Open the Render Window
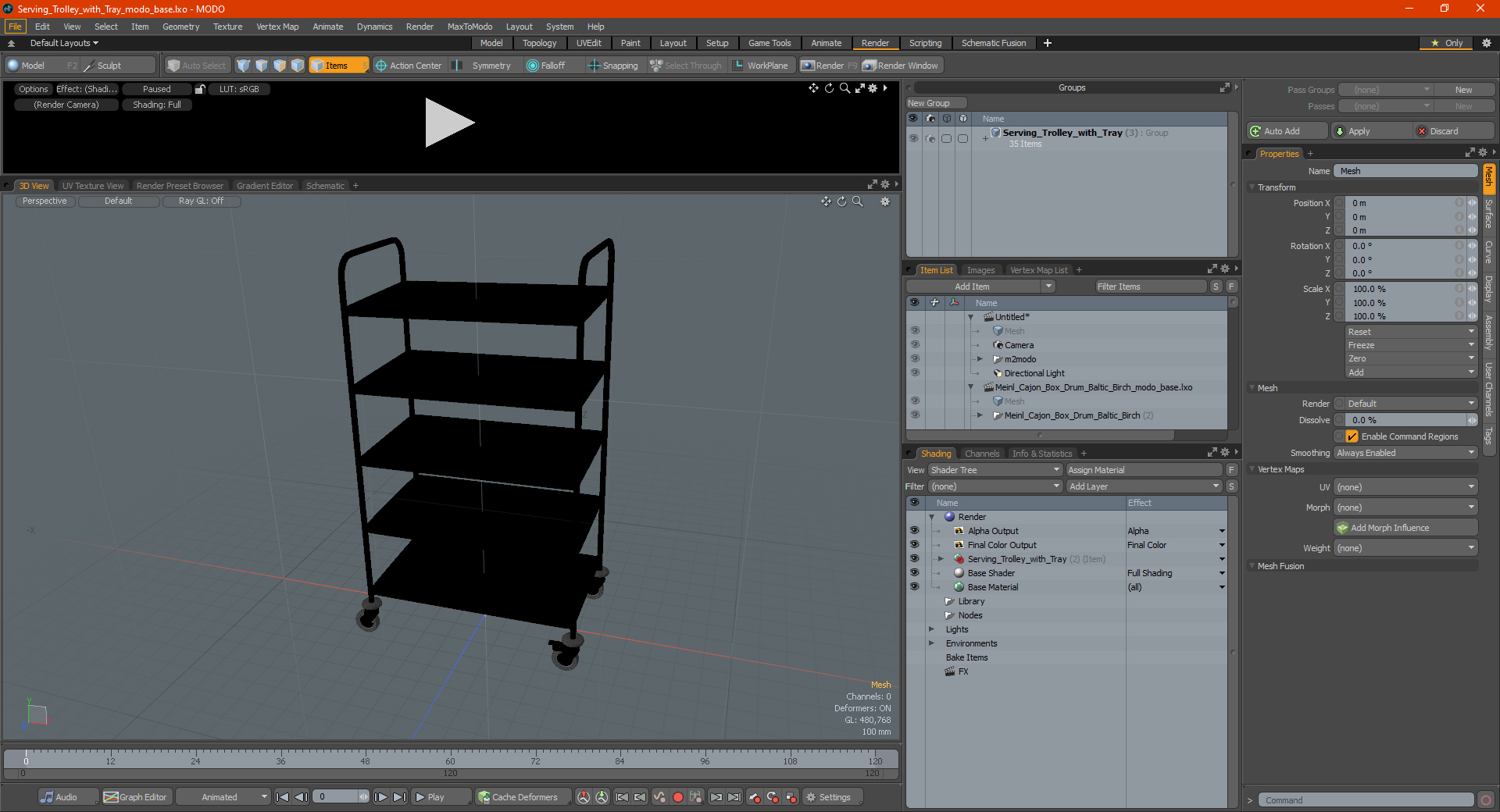Image resolution: width=1500 pixels, height=812 pixels. pyautogui.click(x=901, y=66)
